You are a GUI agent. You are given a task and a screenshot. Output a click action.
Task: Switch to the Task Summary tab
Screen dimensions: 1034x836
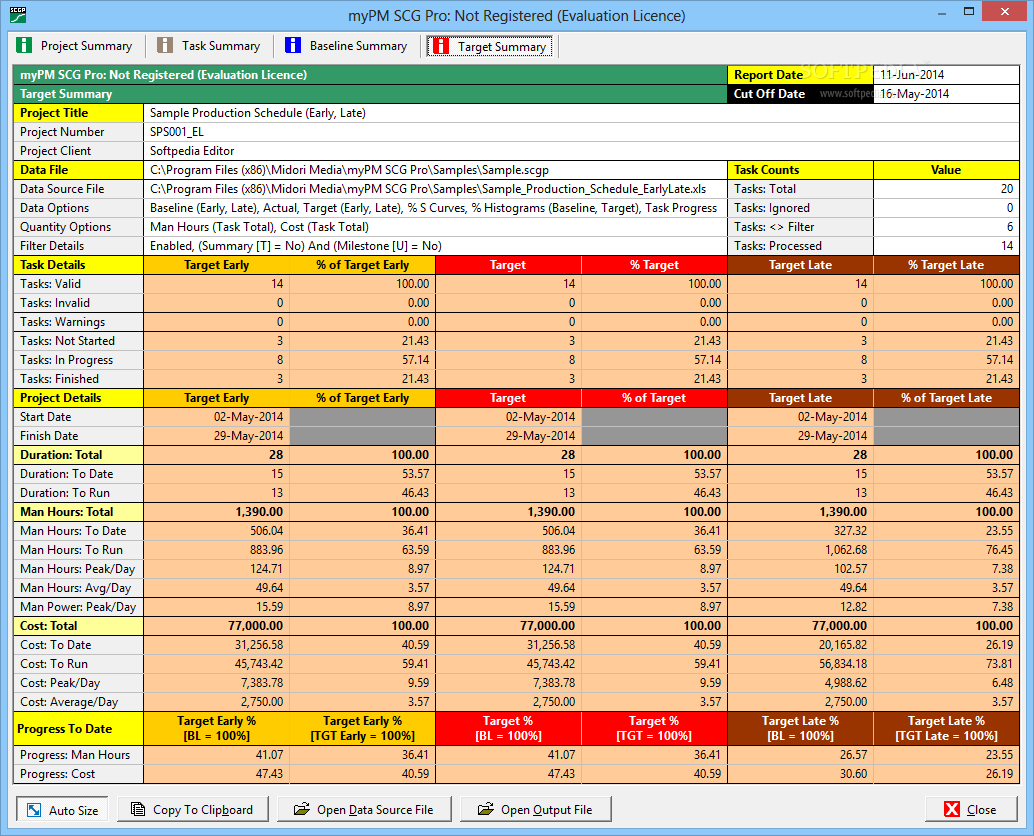(209, 45)
